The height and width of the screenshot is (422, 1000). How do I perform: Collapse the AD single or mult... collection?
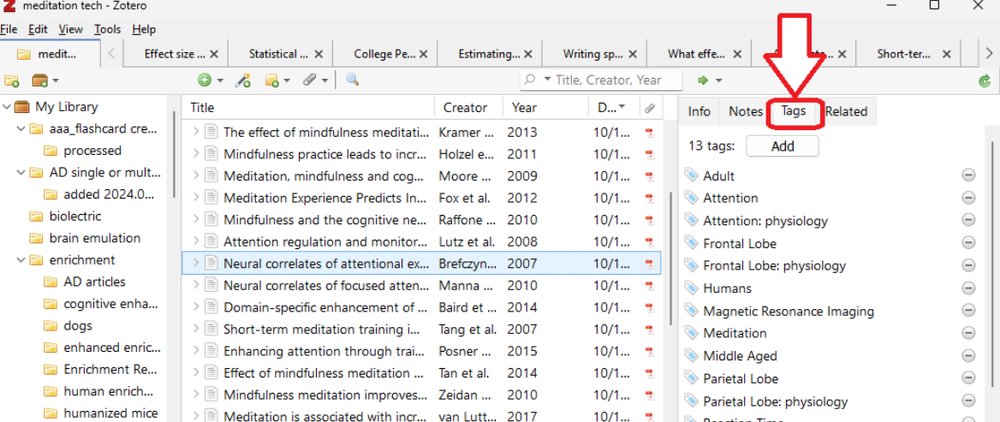point(21,173)
